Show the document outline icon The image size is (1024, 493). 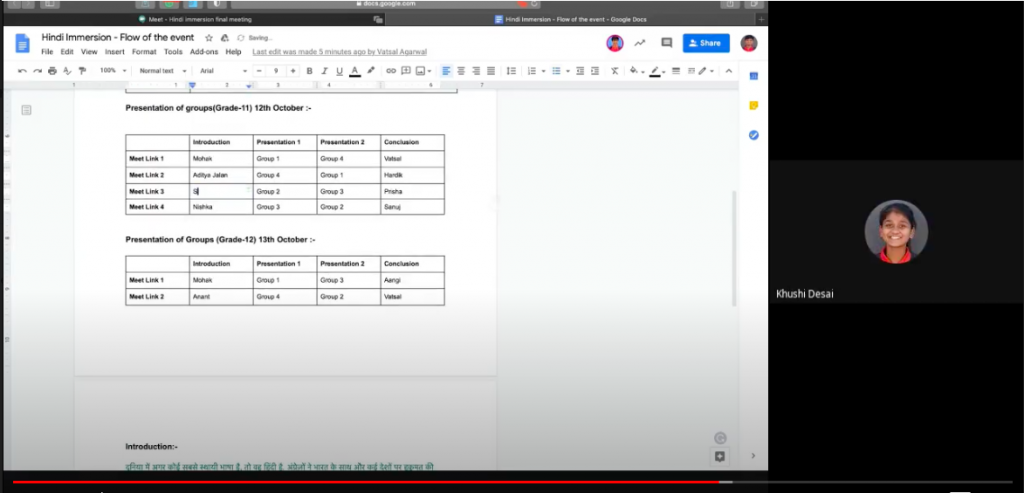pos(27,110)
